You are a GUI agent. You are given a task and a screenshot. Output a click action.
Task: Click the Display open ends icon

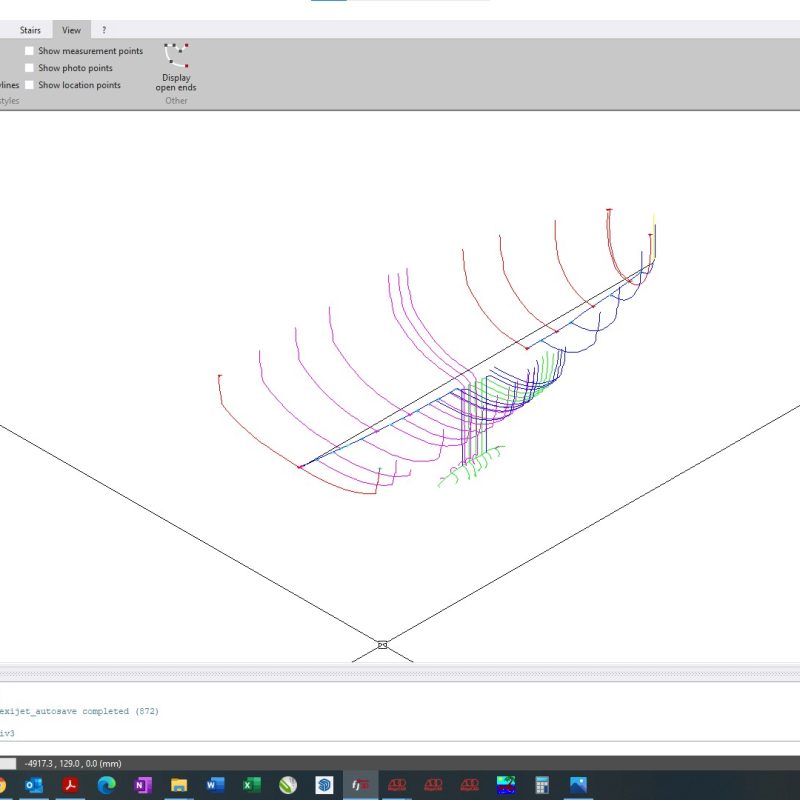tap(176, 55)
